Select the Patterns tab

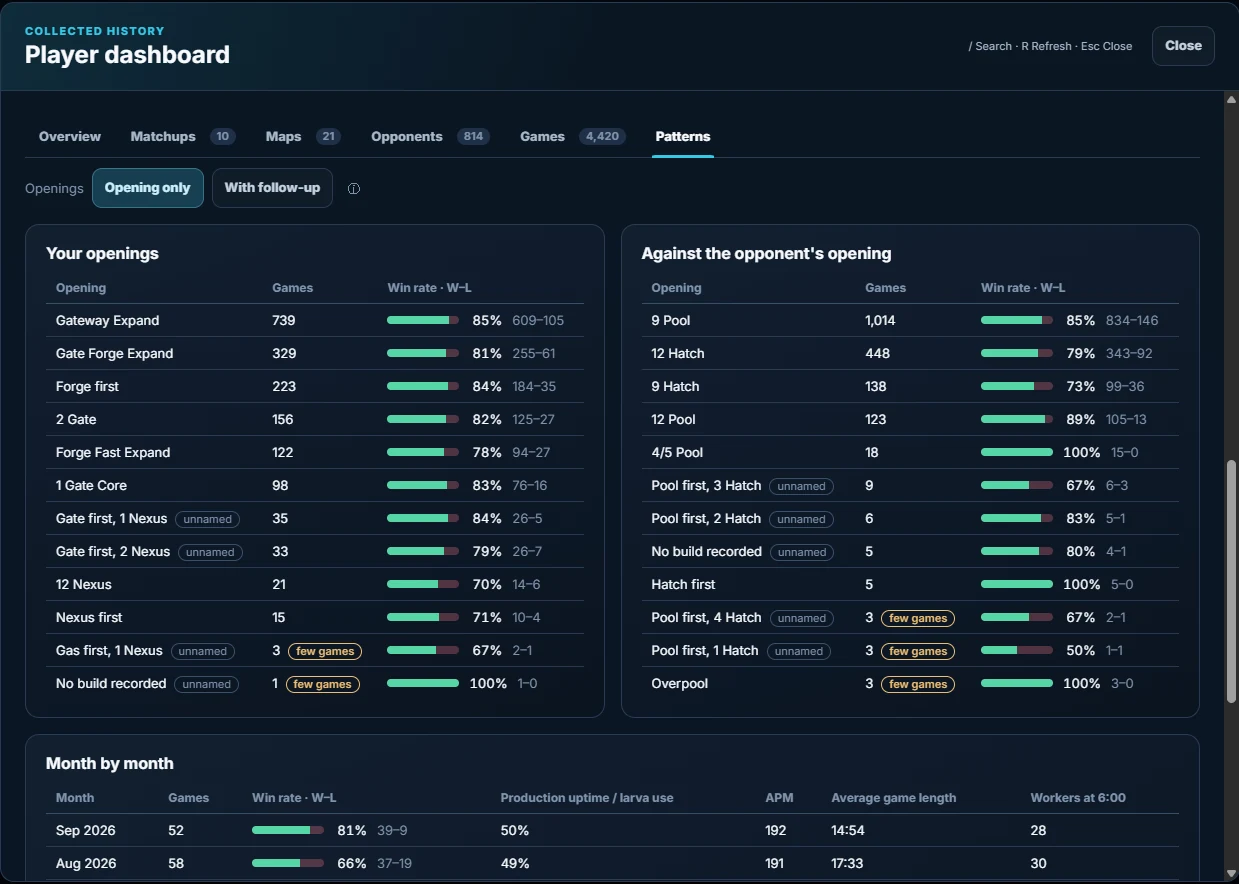point(683,136)
